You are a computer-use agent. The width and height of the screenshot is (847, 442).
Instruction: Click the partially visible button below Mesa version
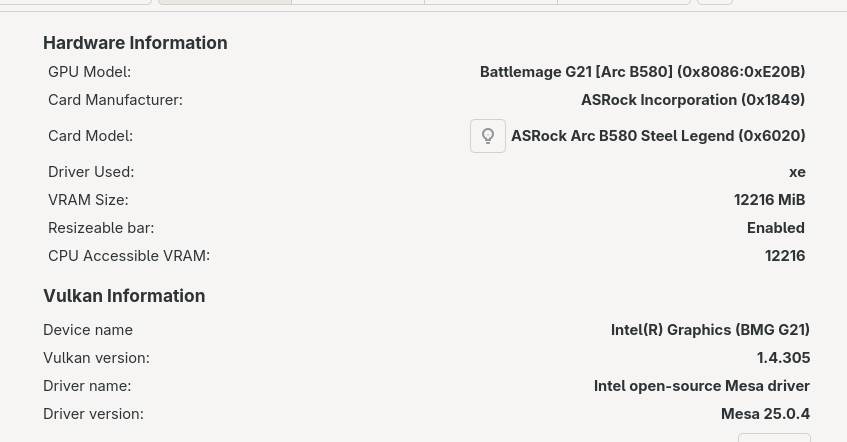click(774, 438)
